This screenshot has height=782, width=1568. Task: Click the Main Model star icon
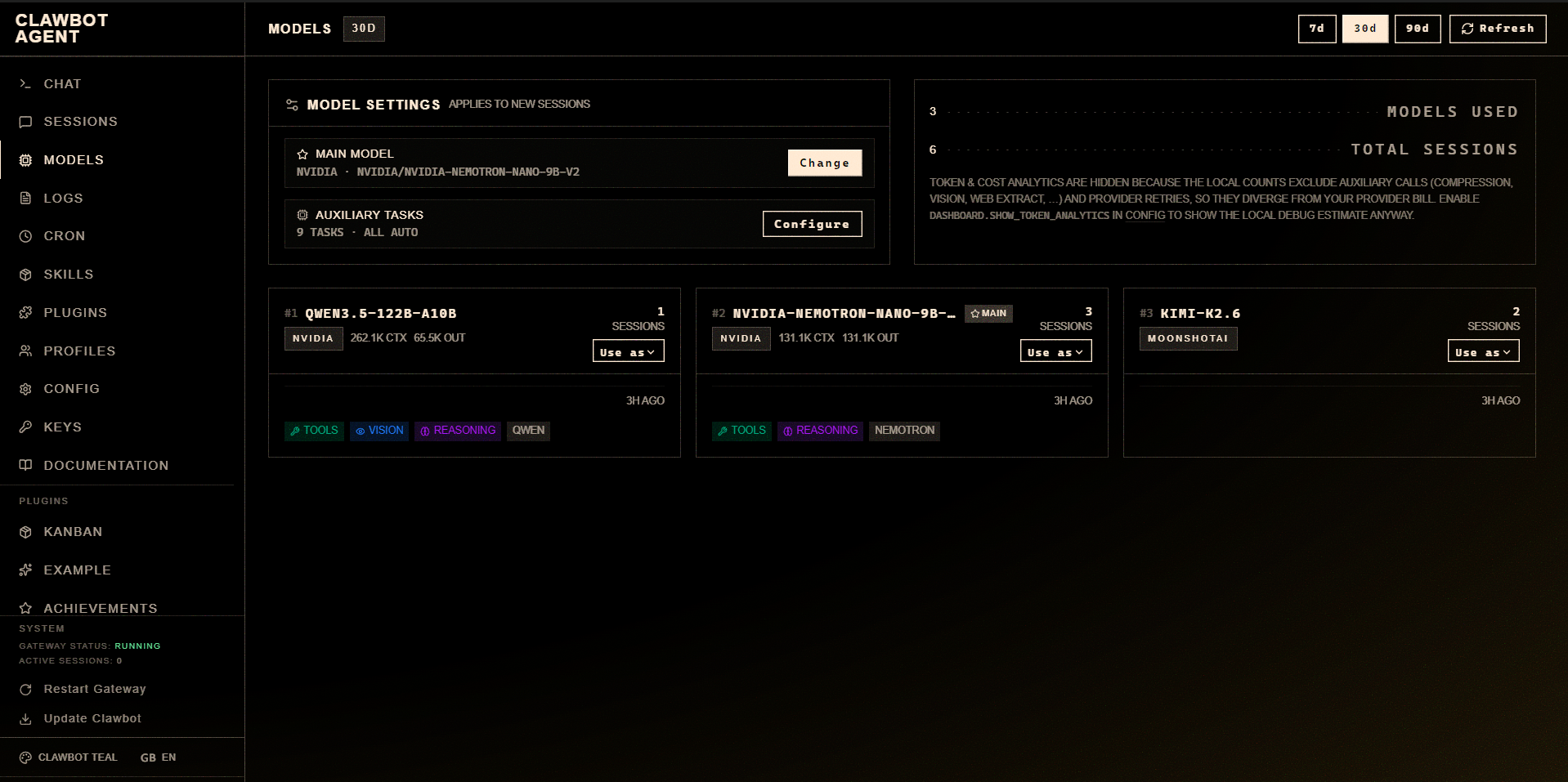coord(302,154)
